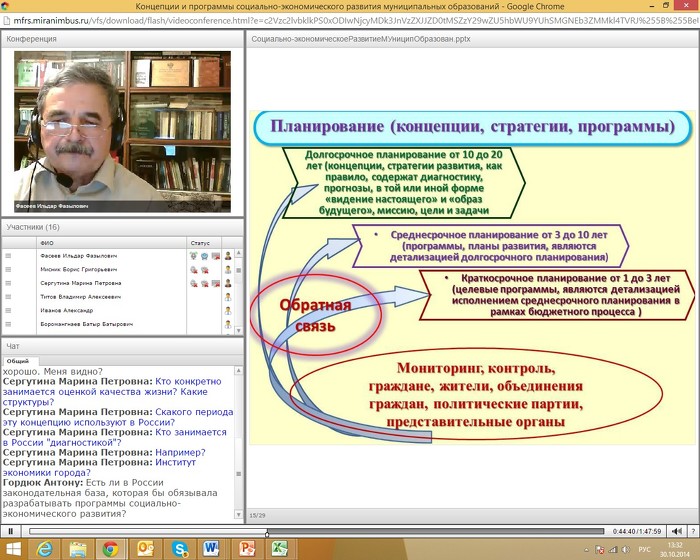Pause the recording playback
This screenshot has height=560, width=700.
click(x=9, y=531)
